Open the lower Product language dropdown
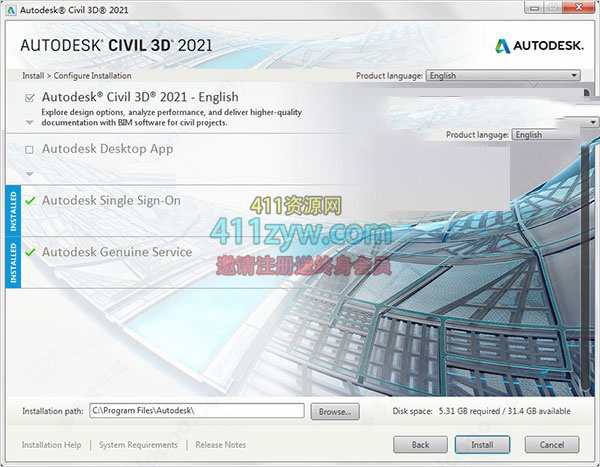This screenshot has width=600, height=467. (x=553, y=135)
